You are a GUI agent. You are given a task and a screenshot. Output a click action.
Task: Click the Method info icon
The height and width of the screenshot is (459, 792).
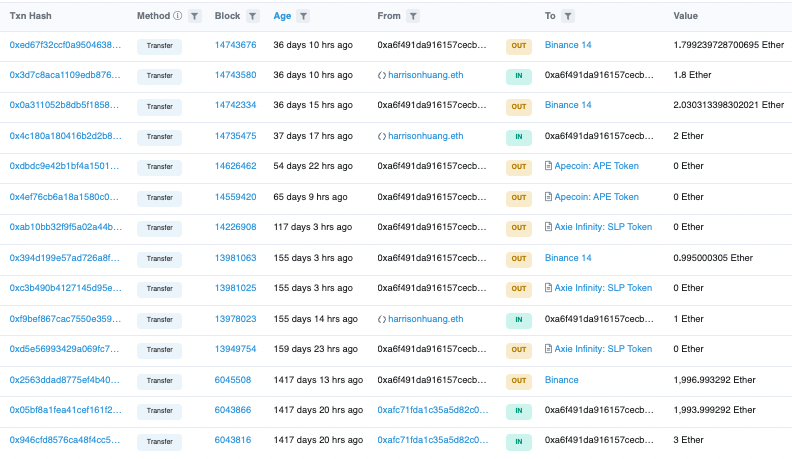tap(178, 16)
